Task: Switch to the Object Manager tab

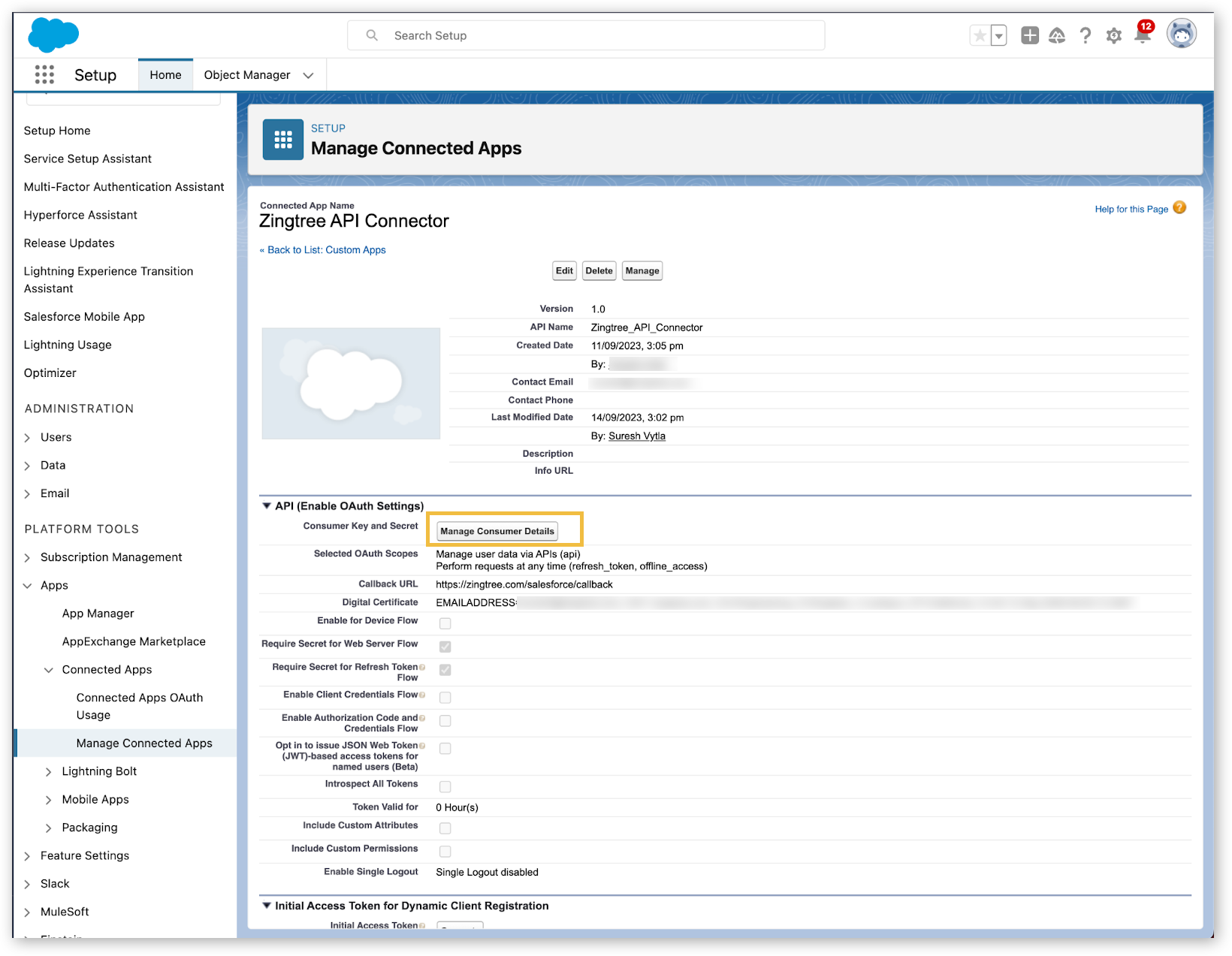Action: 247,75
